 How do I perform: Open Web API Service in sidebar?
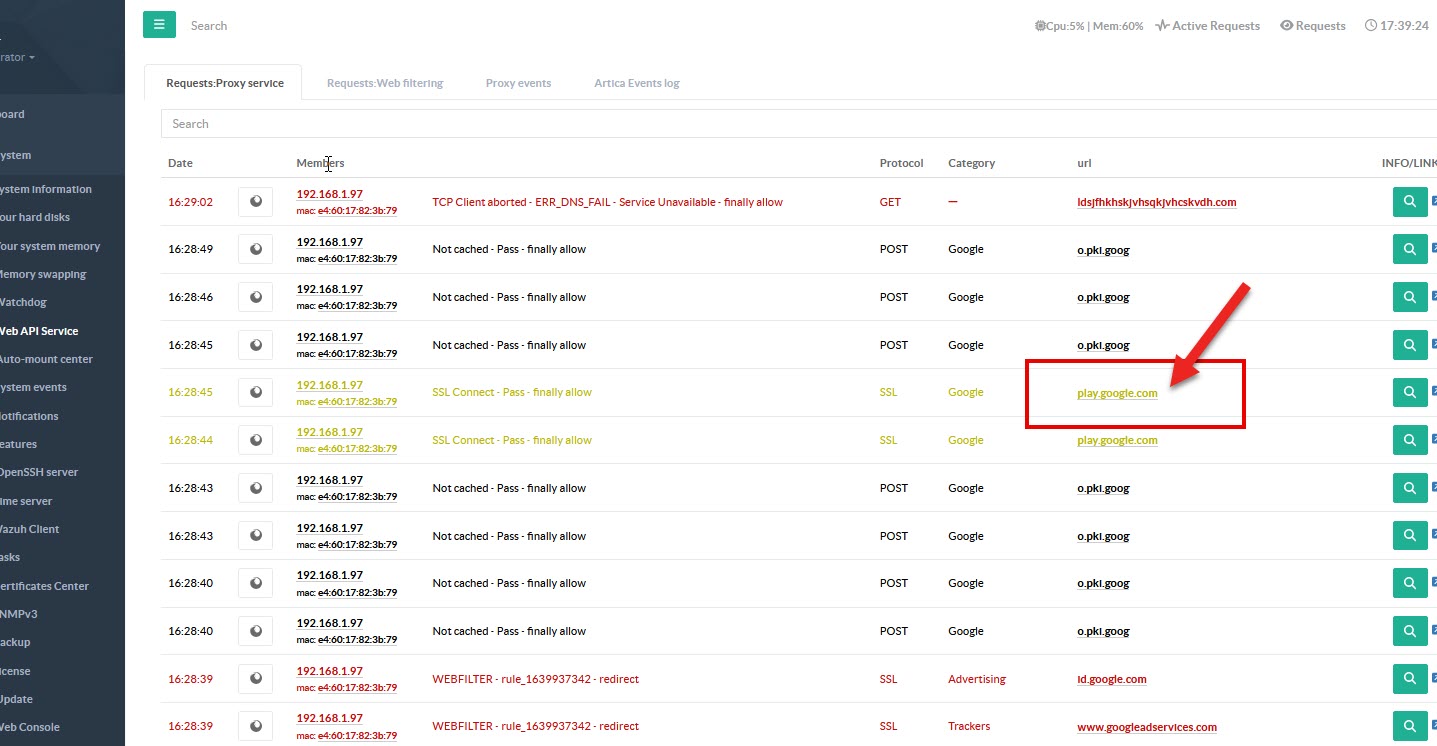pyautogui.click(x=39, y=331)
